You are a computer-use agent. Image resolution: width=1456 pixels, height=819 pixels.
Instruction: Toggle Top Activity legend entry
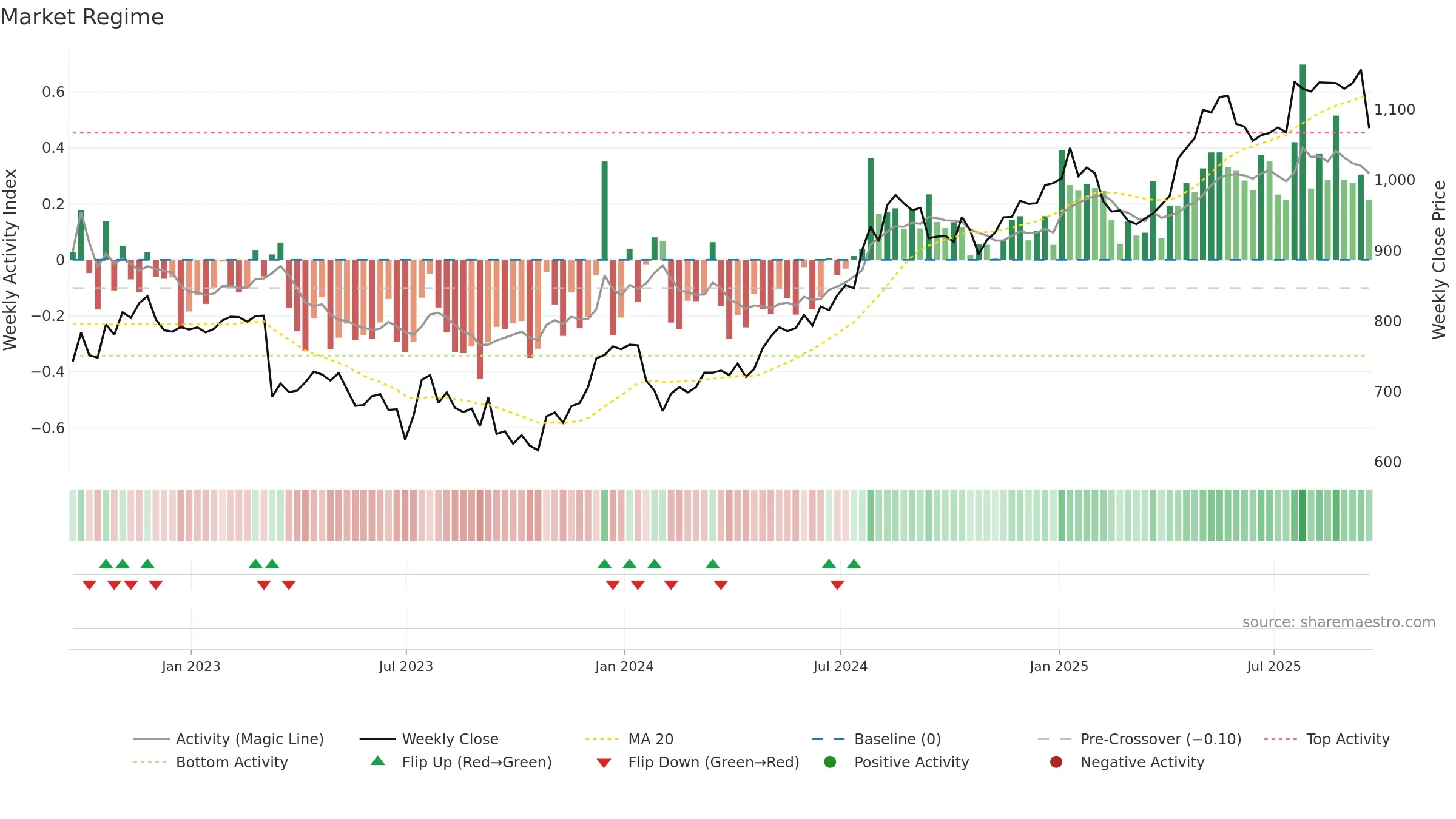click(1327, 739)
